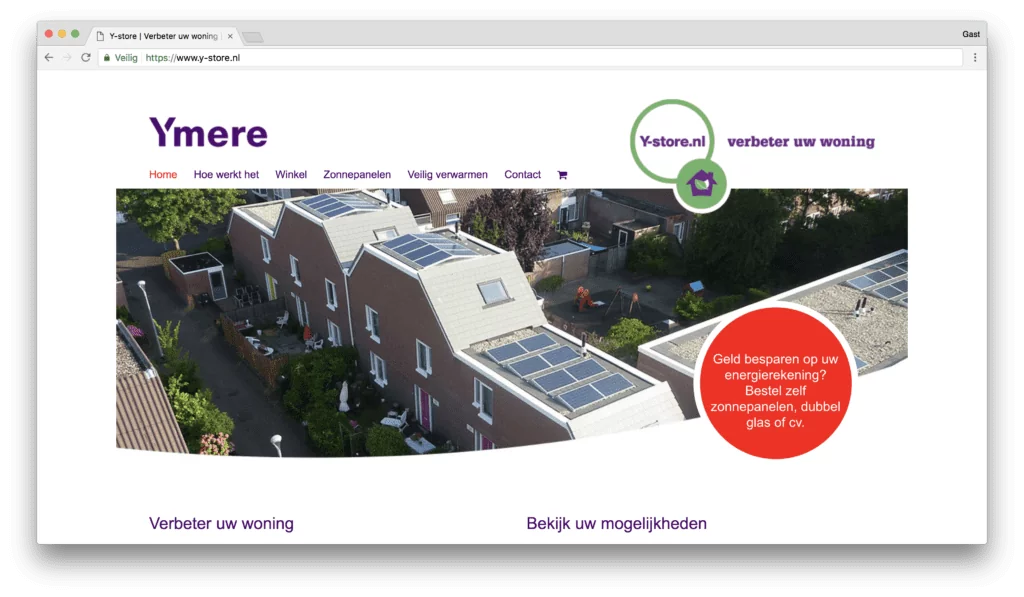This screenshot has height=597, width=1024.
Task: Click the Ymere logo
Action: click(x=208, y=133)
